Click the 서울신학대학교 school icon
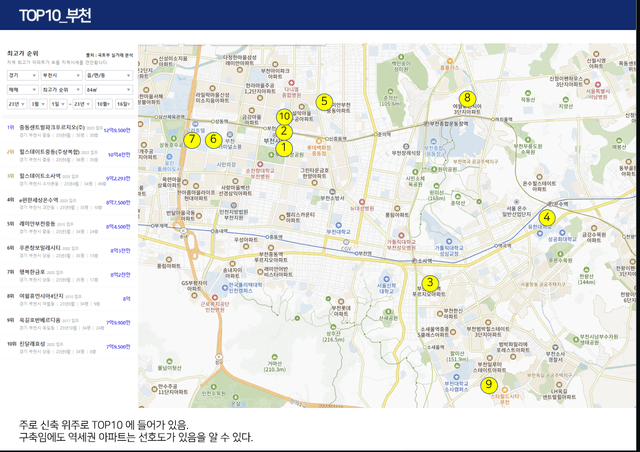640x452 pixels. click(386, 279)
